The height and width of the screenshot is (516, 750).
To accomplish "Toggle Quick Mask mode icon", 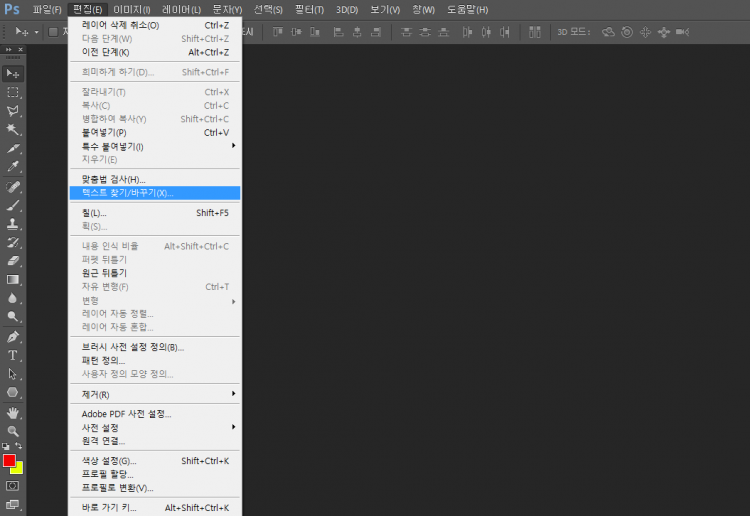I will [x=13, y=486].
